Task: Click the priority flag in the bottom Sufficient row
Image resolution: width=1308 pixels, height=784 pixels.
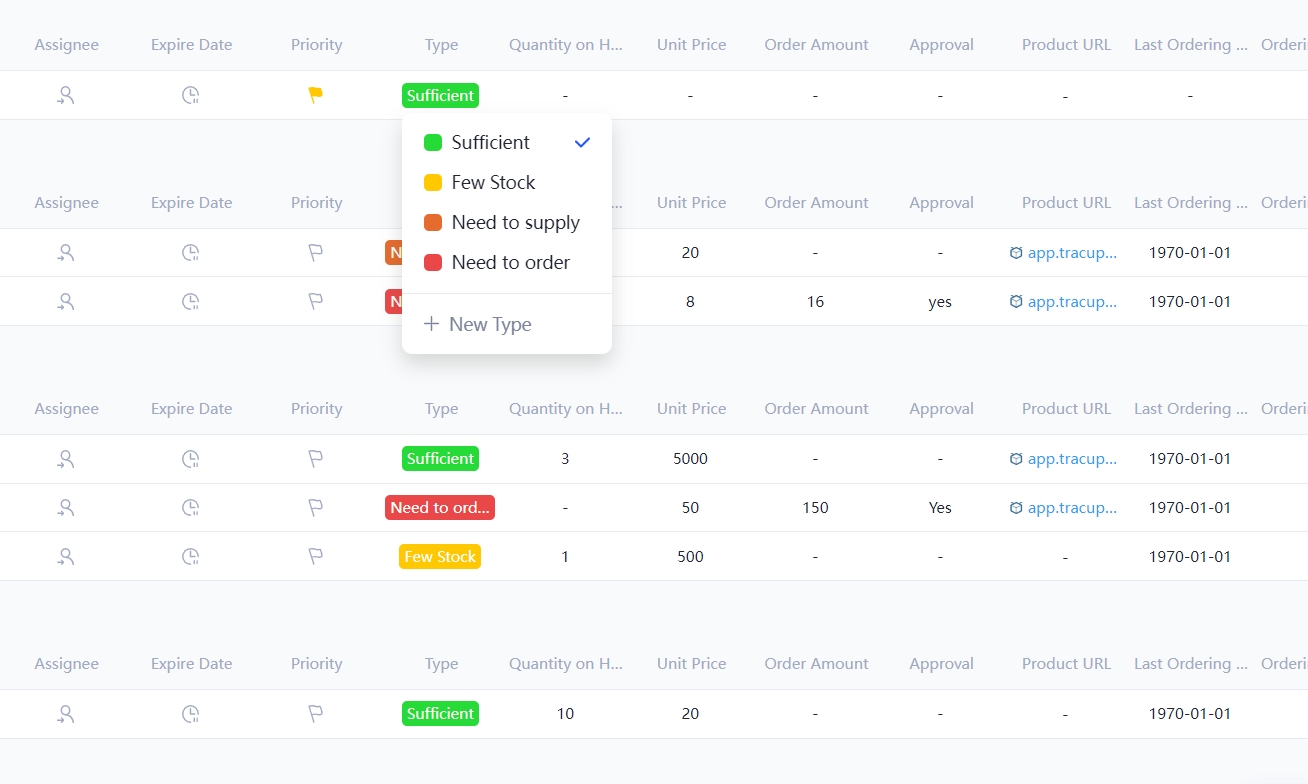Action: 316,713
